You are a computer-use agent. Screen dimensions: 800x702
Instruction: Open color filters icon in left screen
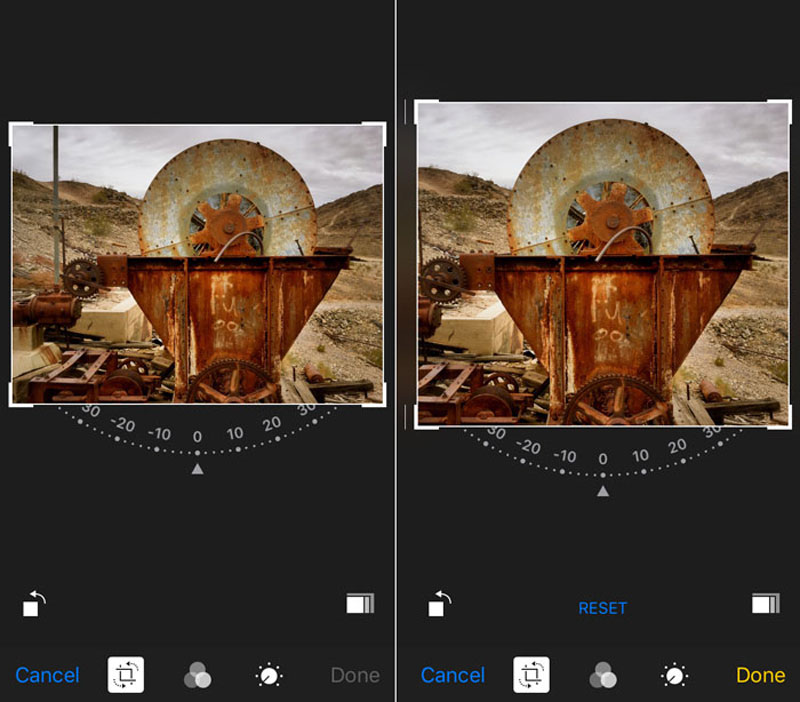[x=197, y=675]
